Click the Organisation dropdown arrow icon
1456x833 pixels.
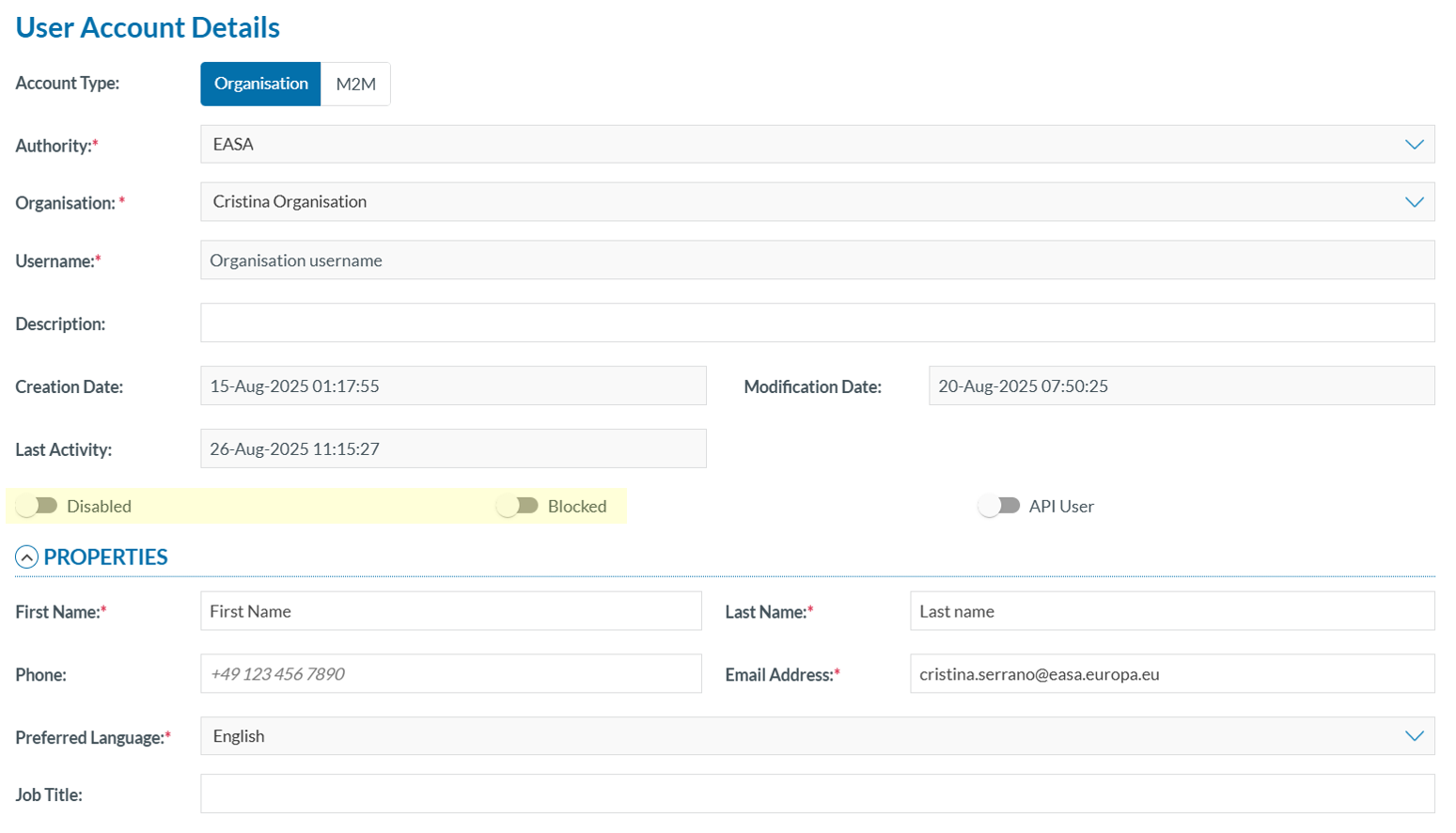click(1414, 202)
